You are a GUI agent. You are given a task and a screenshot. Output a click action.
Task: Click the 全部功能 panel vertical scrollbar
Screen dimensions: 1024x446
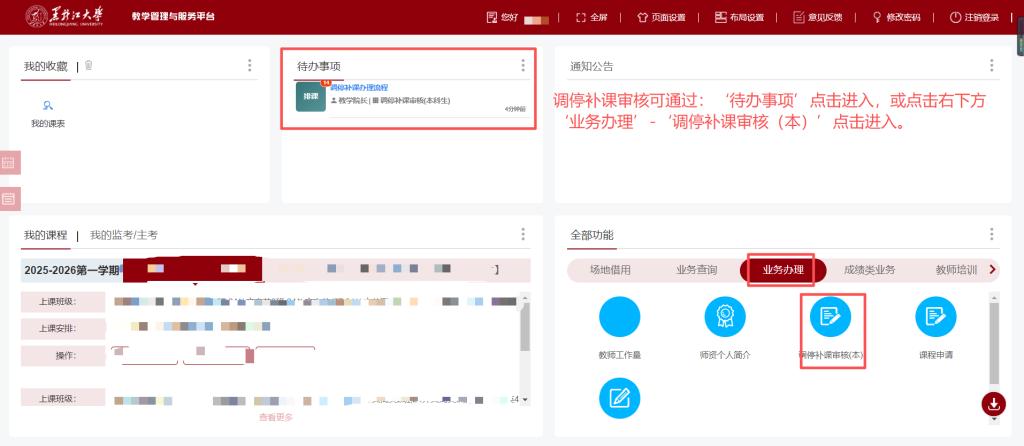[x=992, y=340]
